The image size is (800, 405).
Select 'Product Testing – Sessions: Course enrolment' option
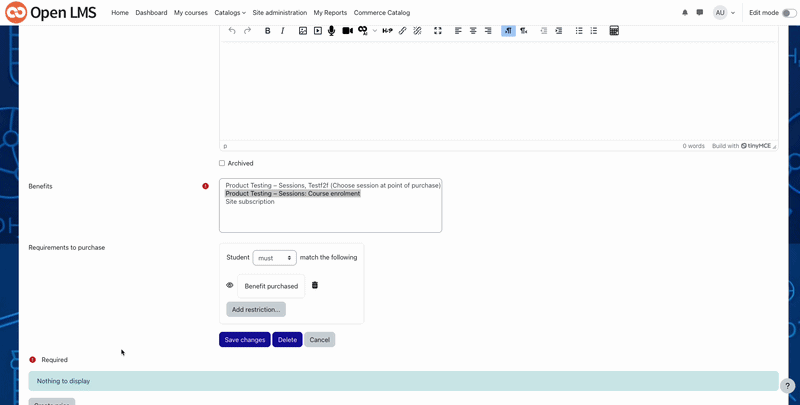[x=293, y=194]
